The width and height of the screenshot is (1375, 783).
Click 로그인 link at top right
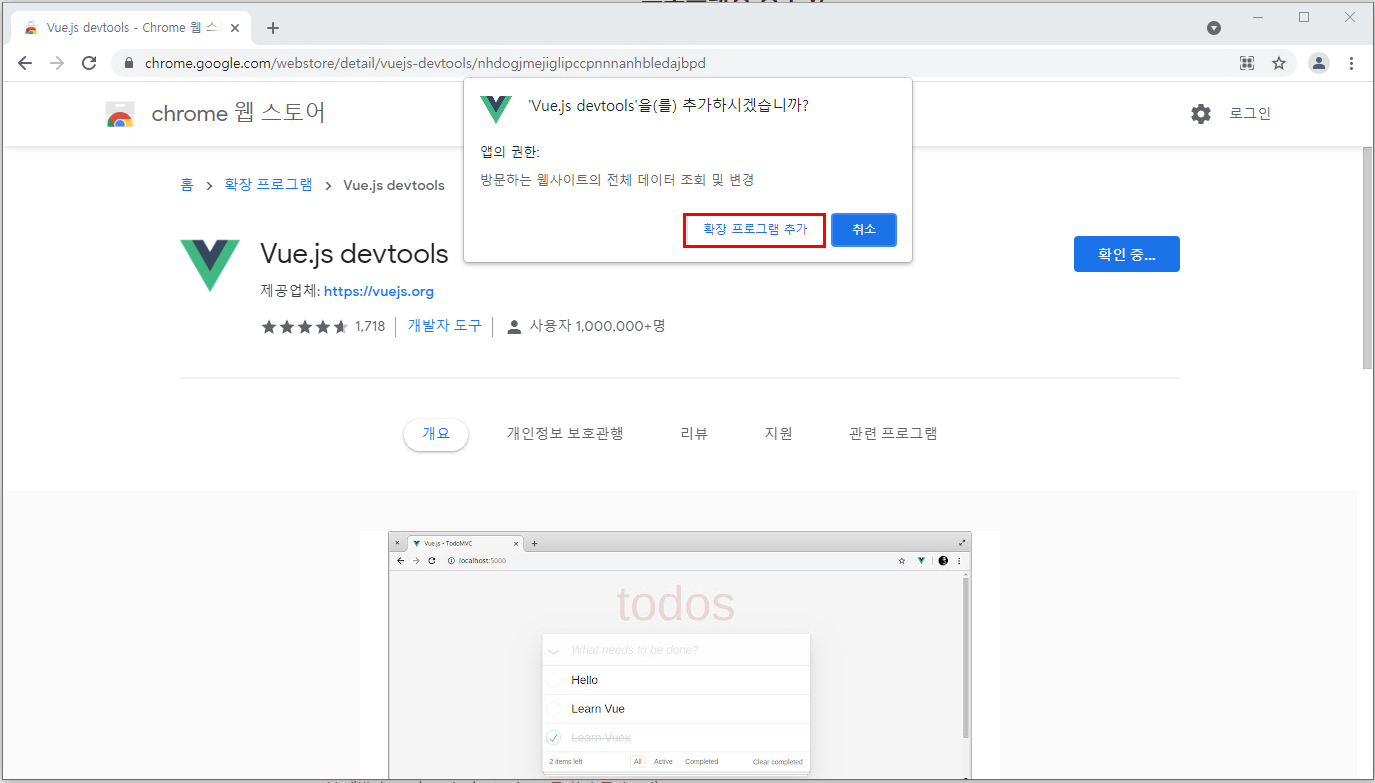[x=1250, y=114]
